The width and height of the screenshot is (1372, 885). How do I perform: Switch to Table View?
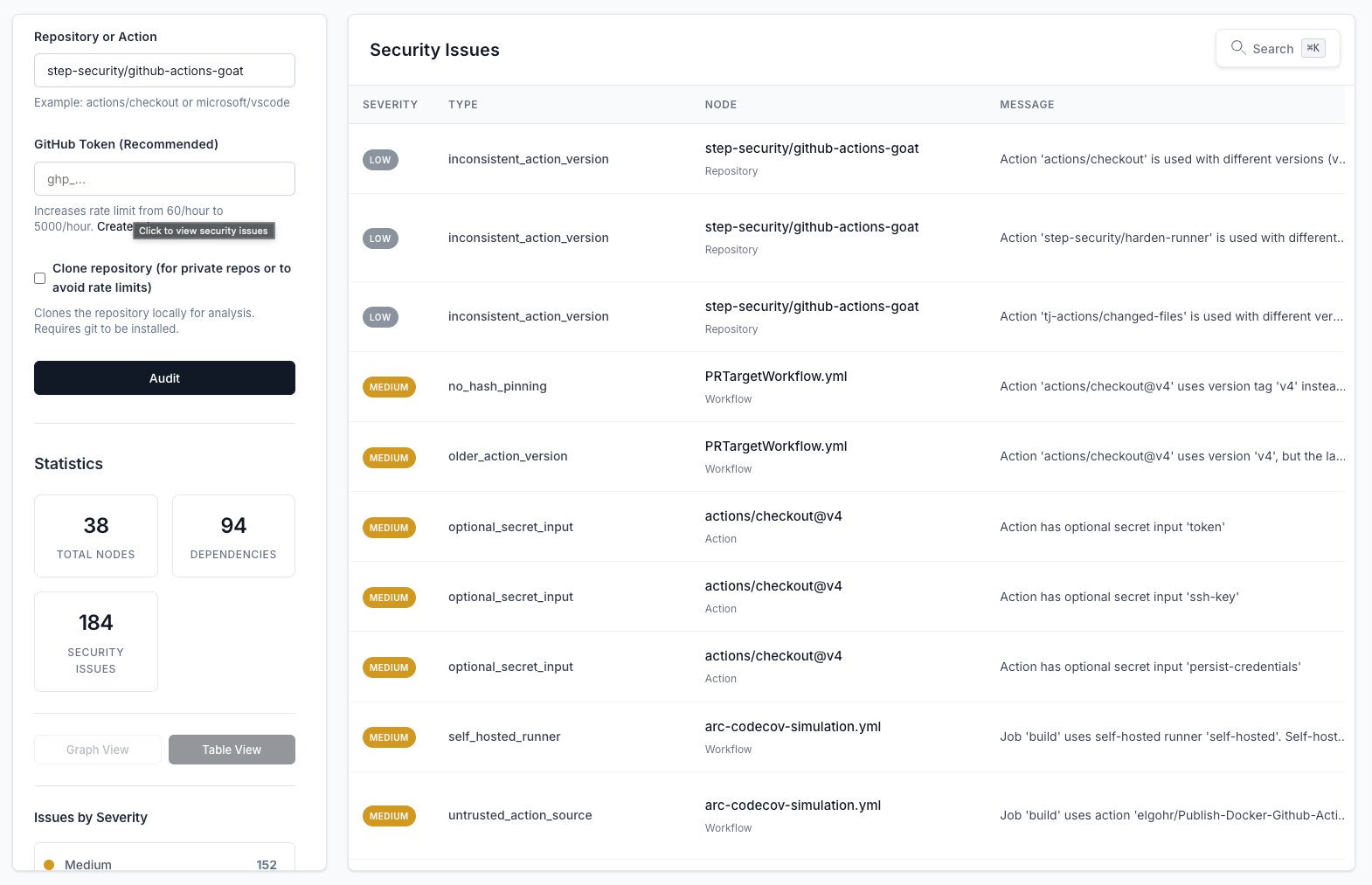pyautogui.click(x=232, y=750)
